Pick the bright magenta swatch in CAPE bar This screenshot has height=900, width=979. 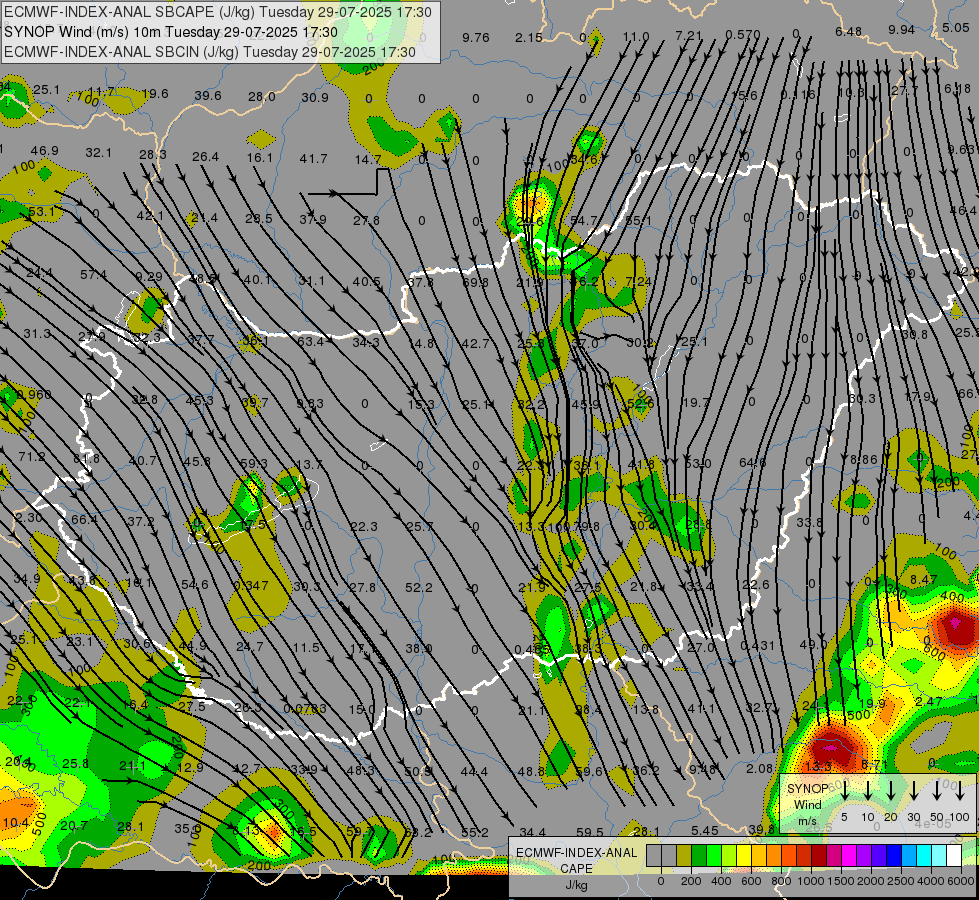pos(849,855)
